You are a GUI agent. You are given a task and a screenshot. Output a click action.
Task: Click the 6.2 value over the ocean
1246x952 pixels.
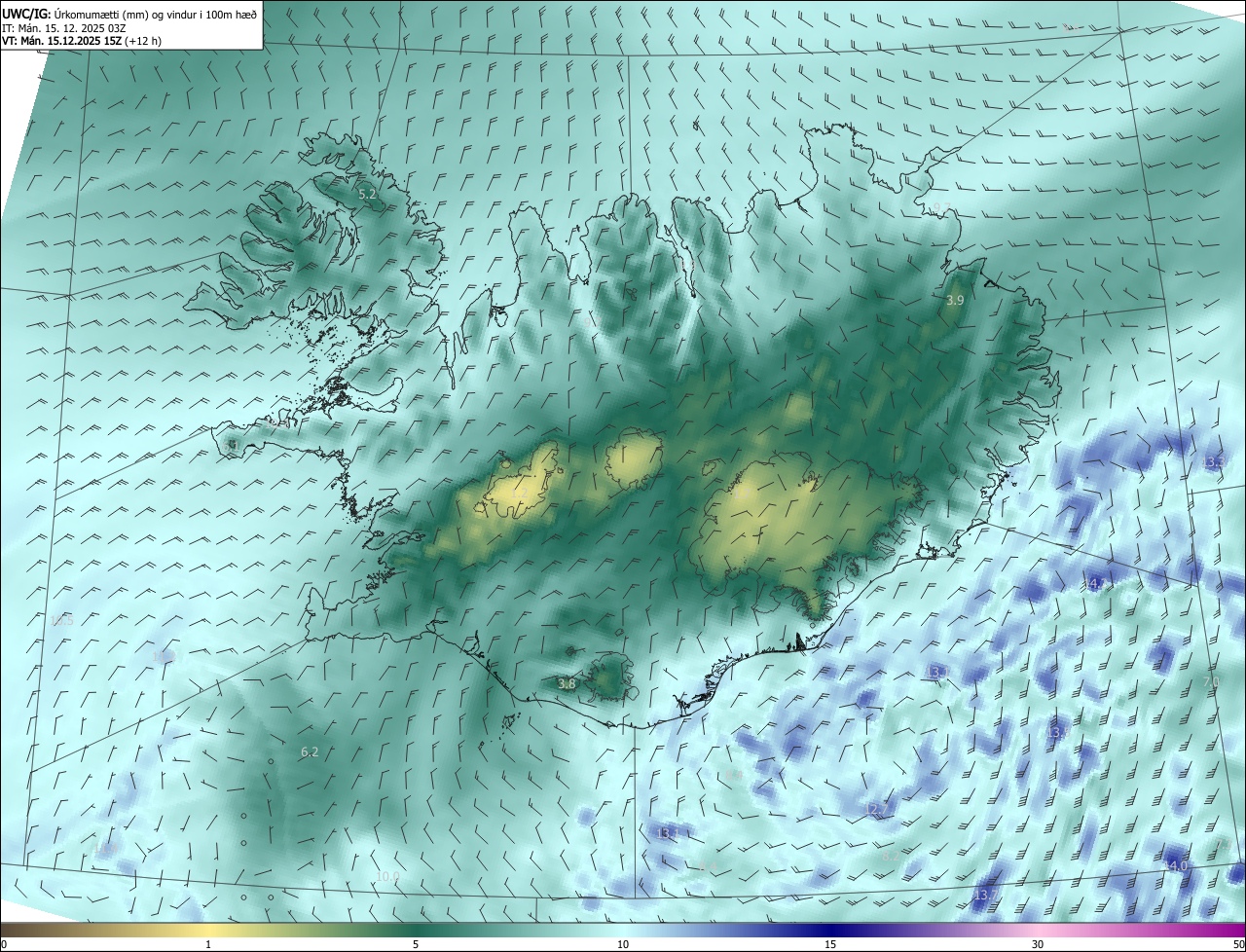click(x=310, y=751)
